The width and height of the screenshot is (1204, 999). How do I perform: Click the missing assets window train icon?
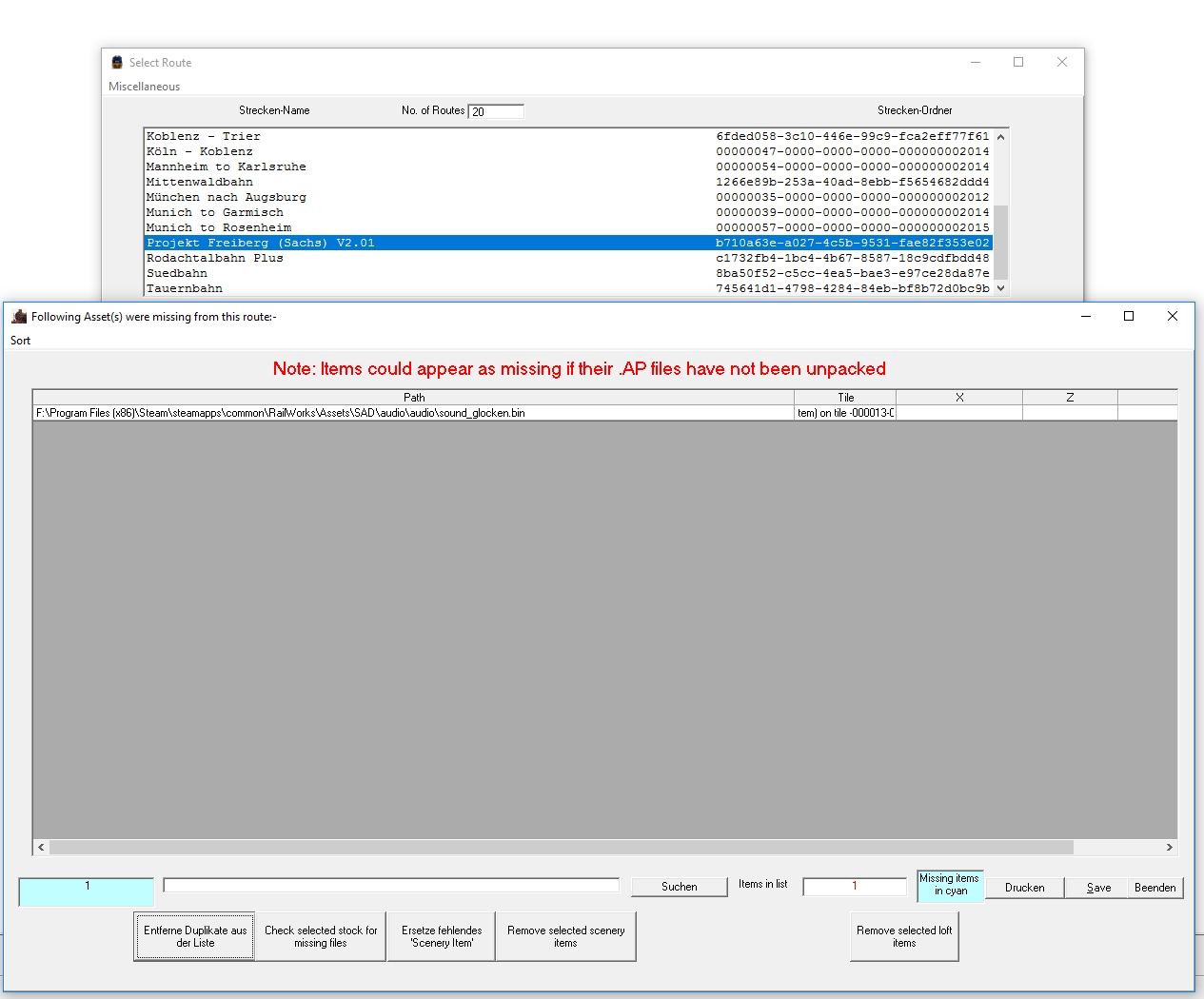(19, 316)
